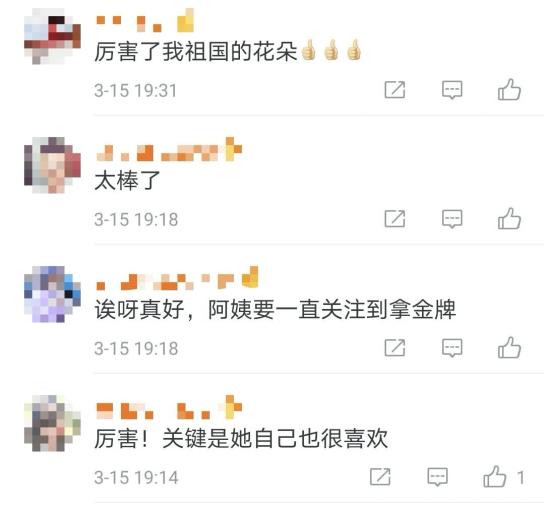
Task: Share the 阿姨要一直关注到拿金牌 comment
Action: (395, 348)
